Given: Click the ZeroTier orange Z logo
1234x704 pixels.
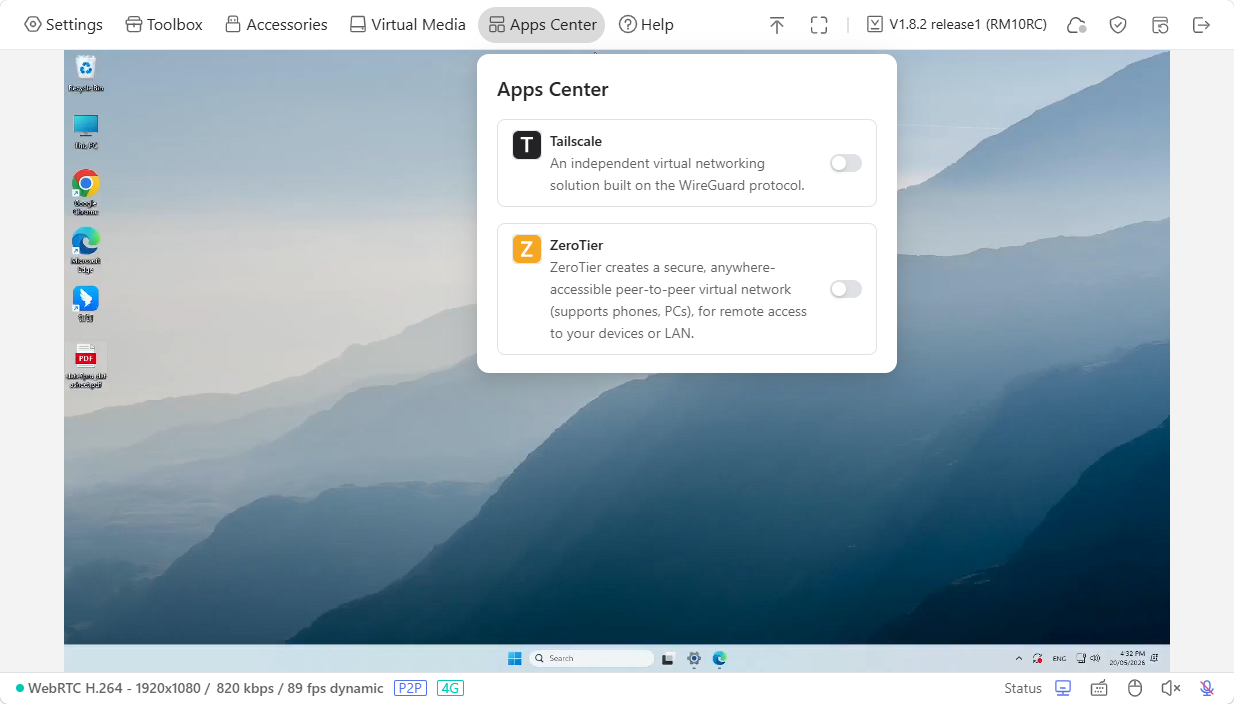Looking at the screenshot, I should coord(527,249).
